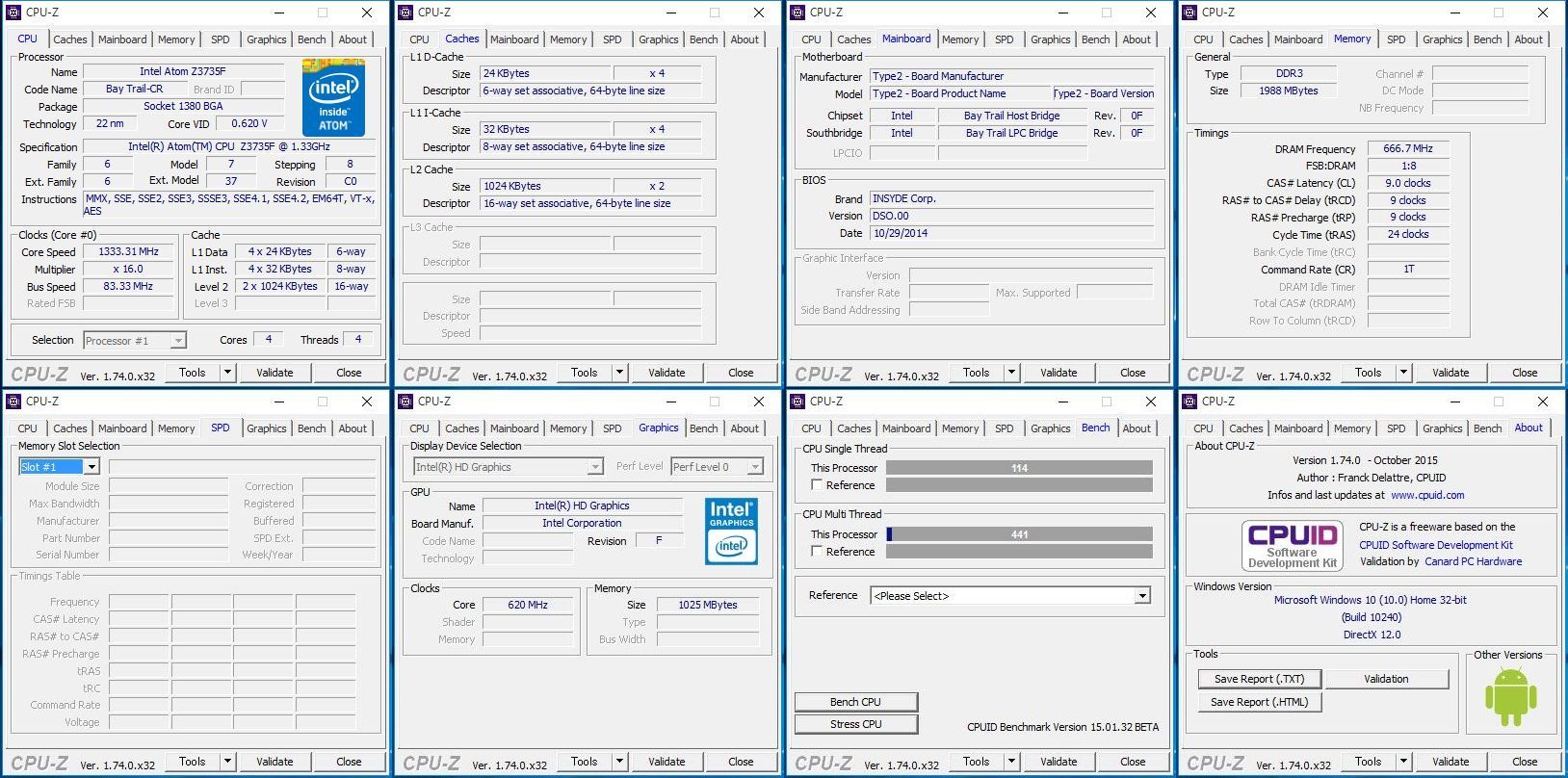Click the Validation button in the About window's Tools group
This screenshot has width=1568, height=778.
tap(1386, 679)
